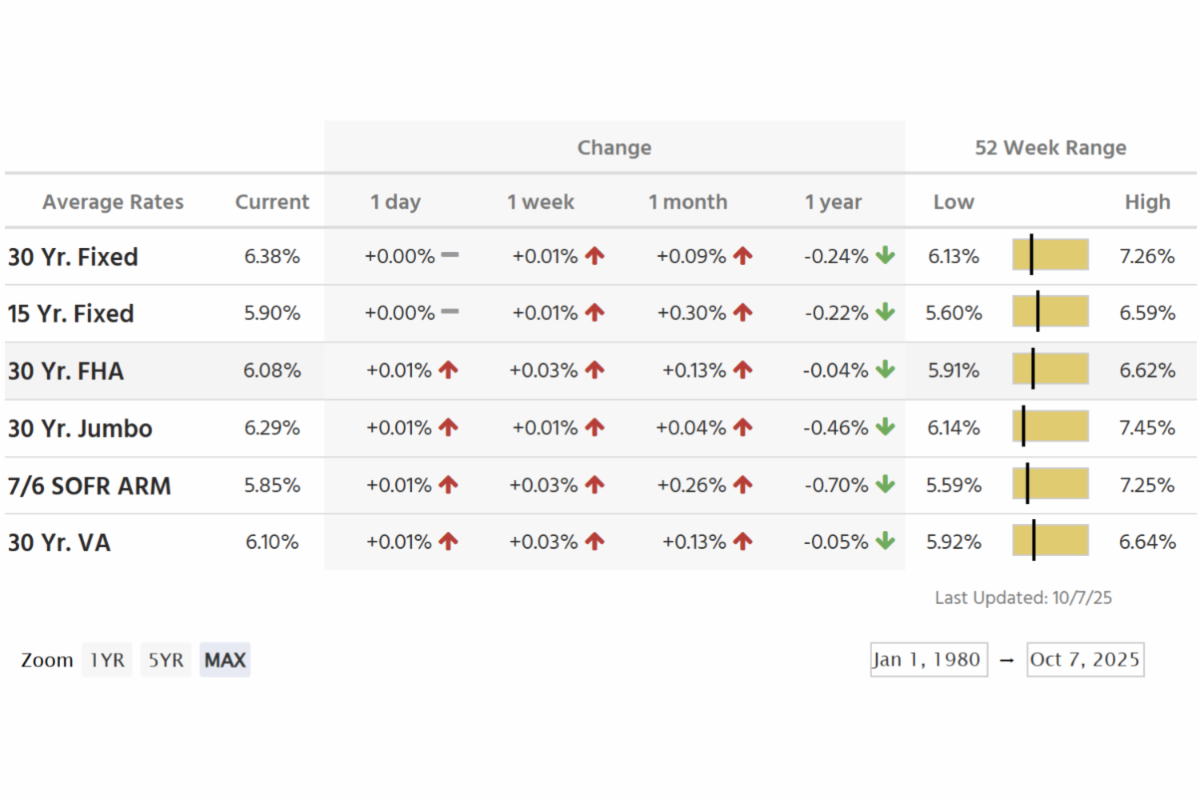Screen dimensions: 1200x800
Task: Open the Jan 1, 1980 start date field
Action: (929, 660)
